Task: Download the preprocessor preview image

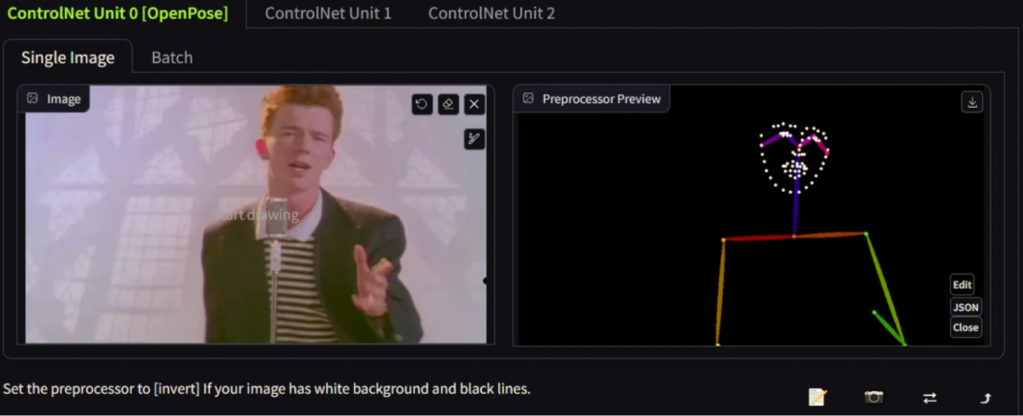Action: point(972,102)
